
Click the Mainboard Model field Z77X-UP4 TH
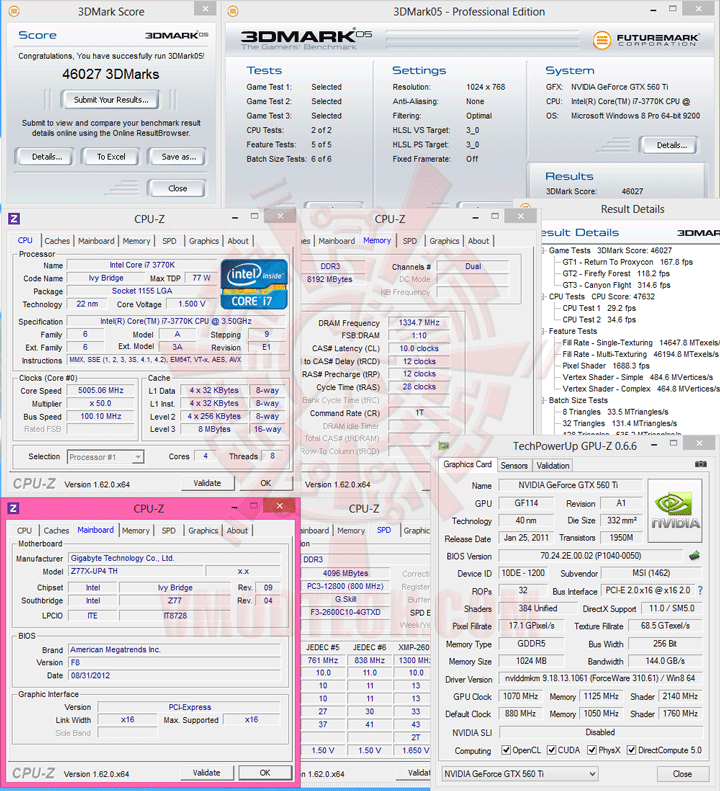coord(136,571)
